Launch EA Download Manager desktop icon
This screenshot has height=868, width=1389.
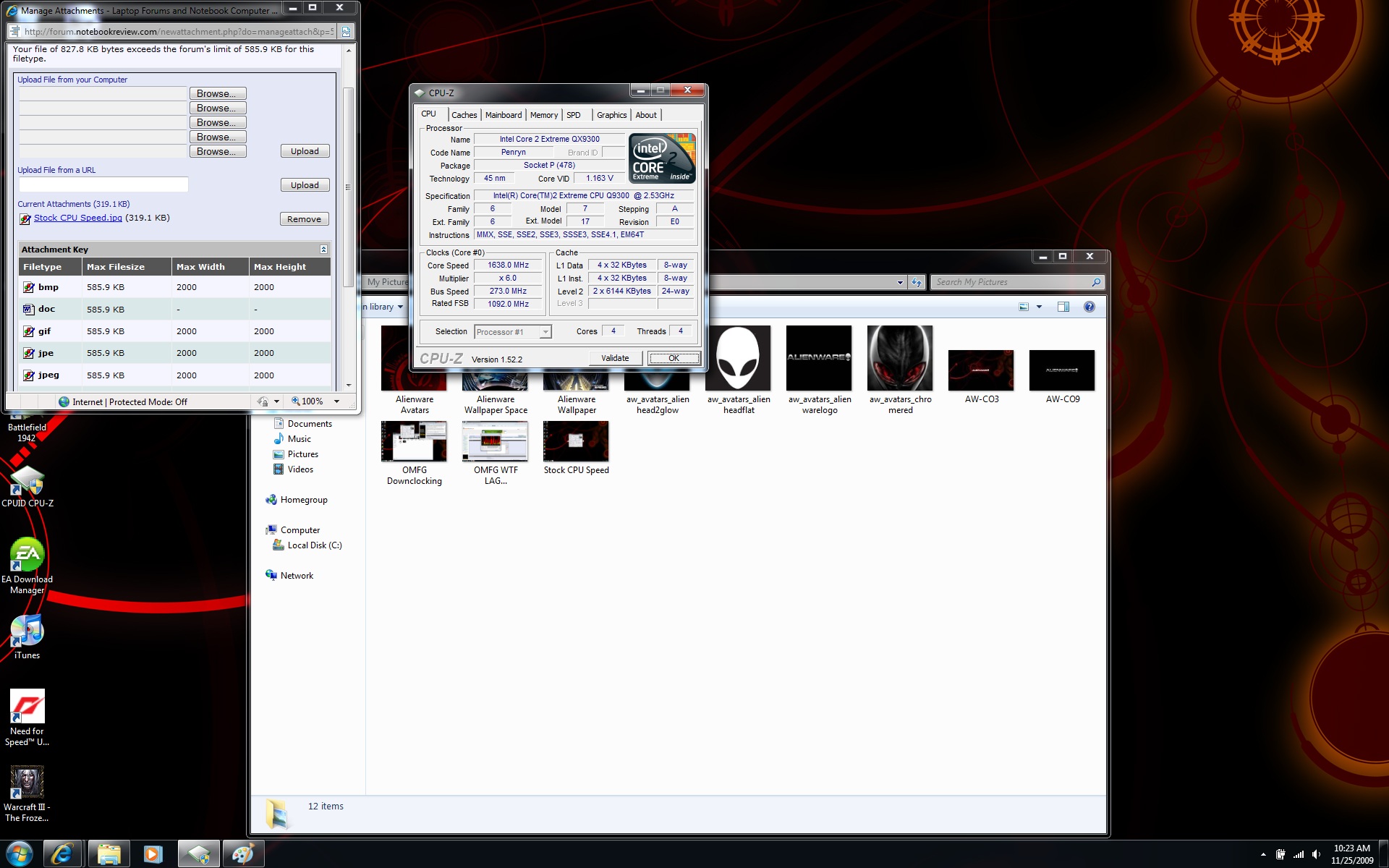[27, 565]
